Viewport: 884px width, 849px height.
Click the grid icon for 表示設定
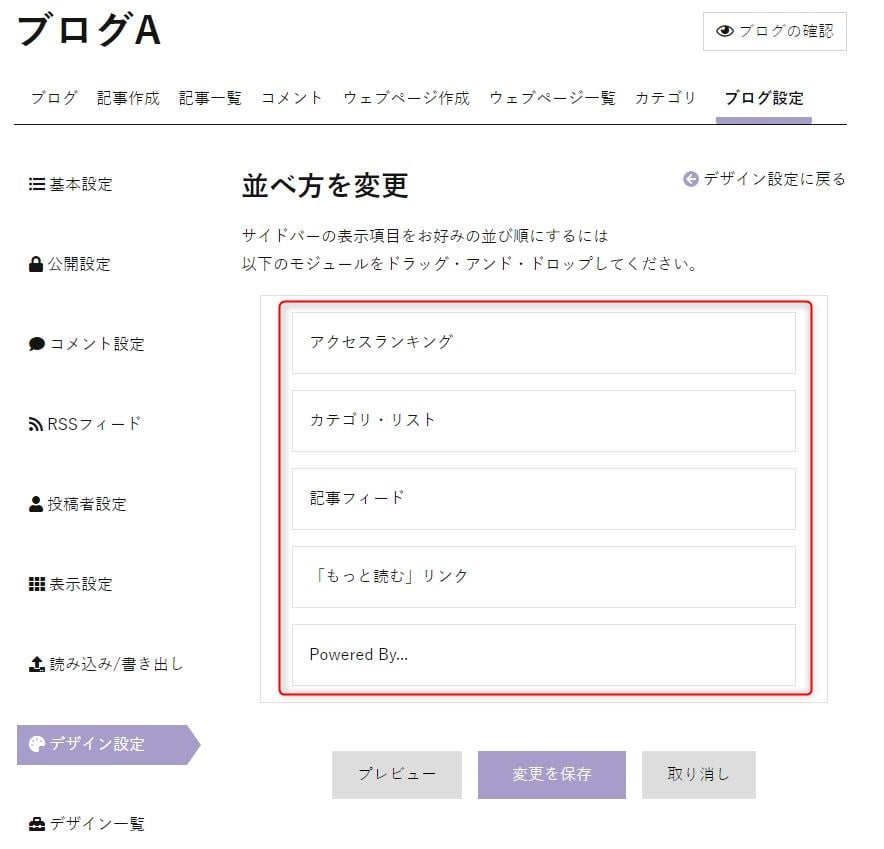37,584
